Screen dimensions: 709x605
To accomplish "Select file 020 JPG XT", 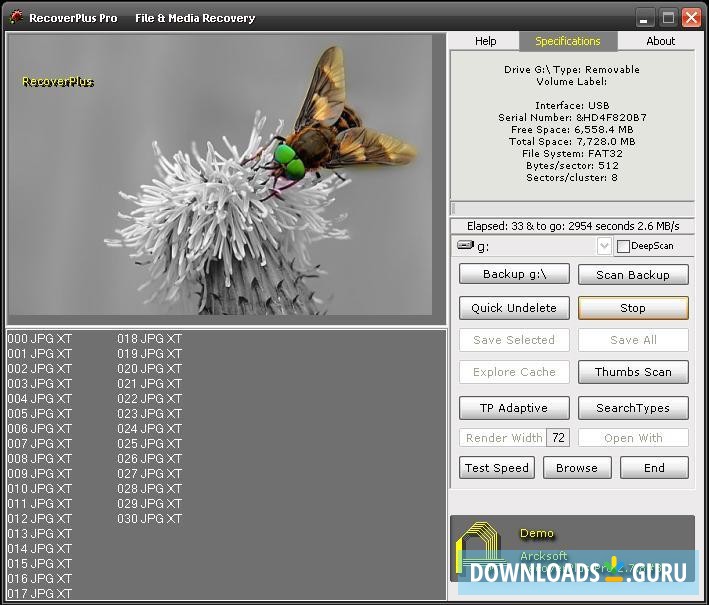I will point(150,369).
